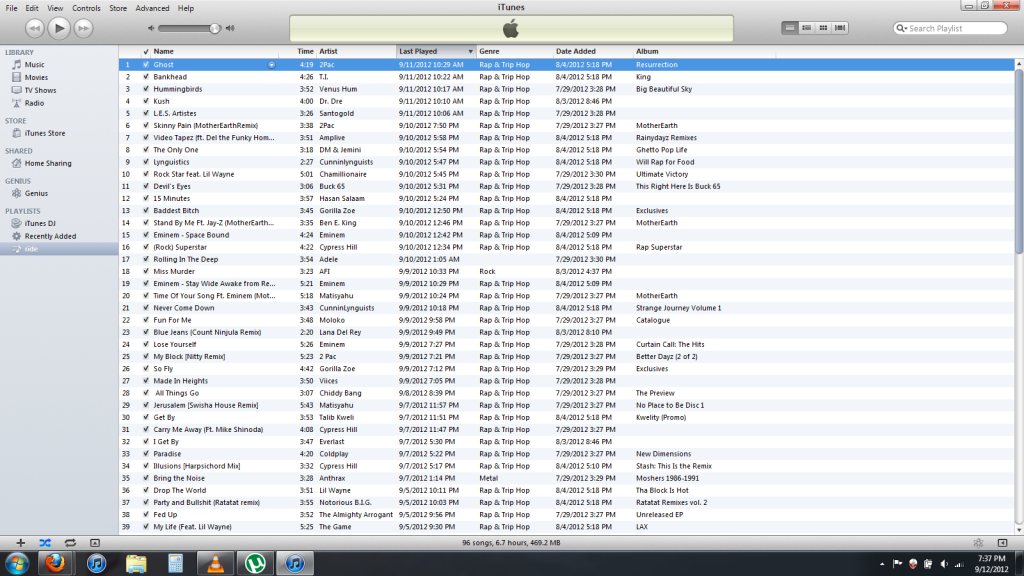This screenshot has height=576, width=1024.
Task: Open the Controls menu
Action: 86,8
